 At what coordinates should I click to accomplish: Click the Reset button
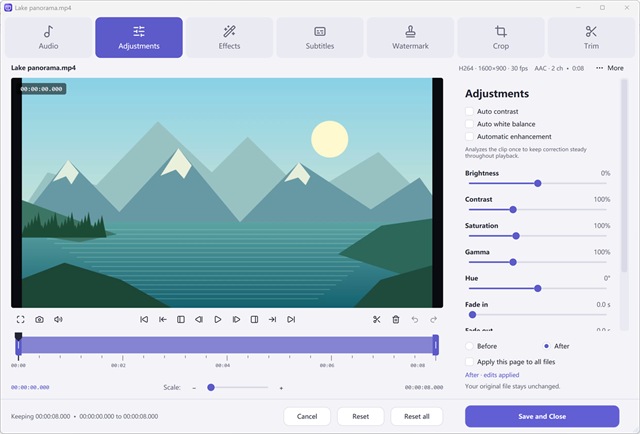point(360,416)
